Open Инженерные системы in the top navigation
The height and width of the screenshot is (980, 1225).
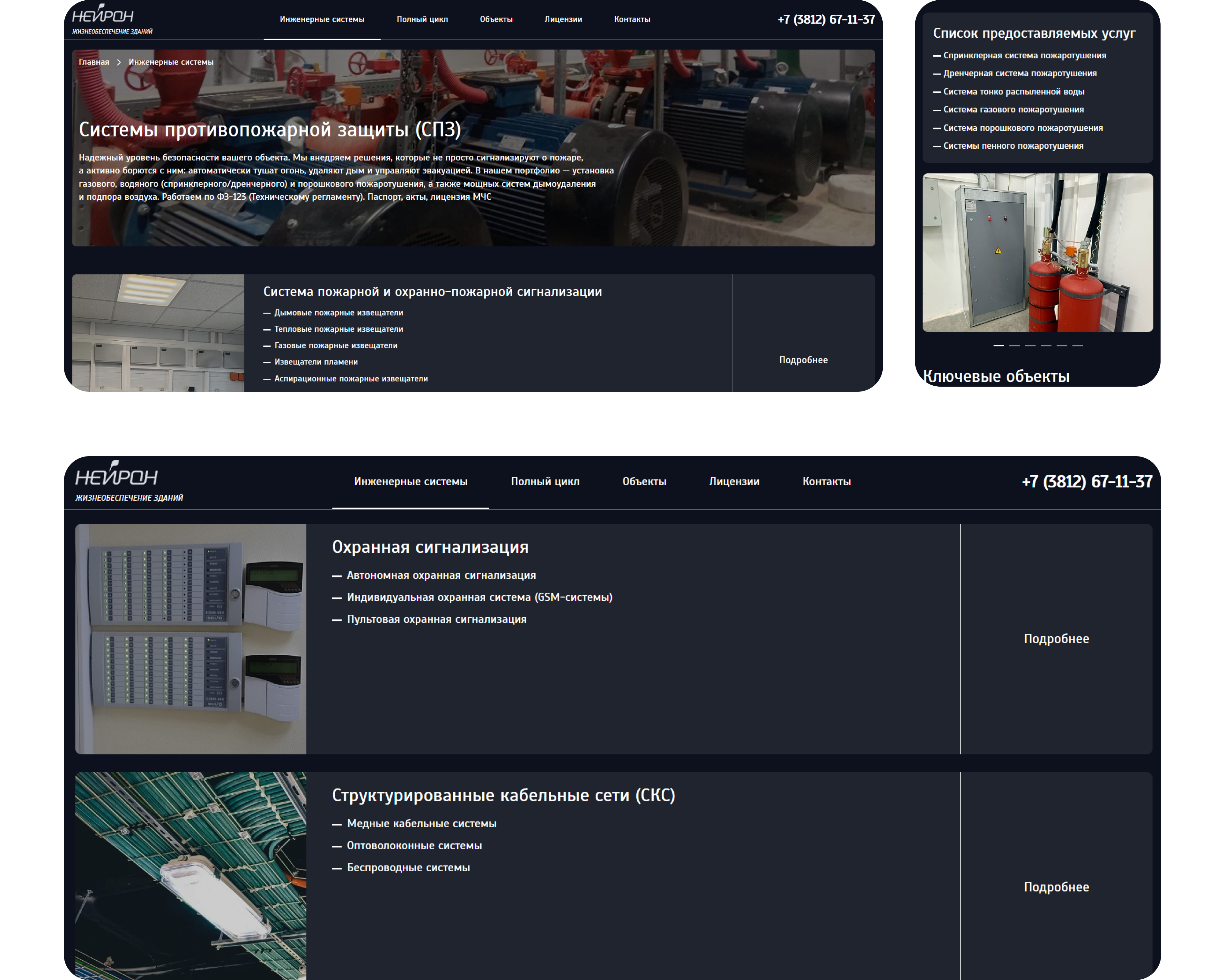click(322, 19)
